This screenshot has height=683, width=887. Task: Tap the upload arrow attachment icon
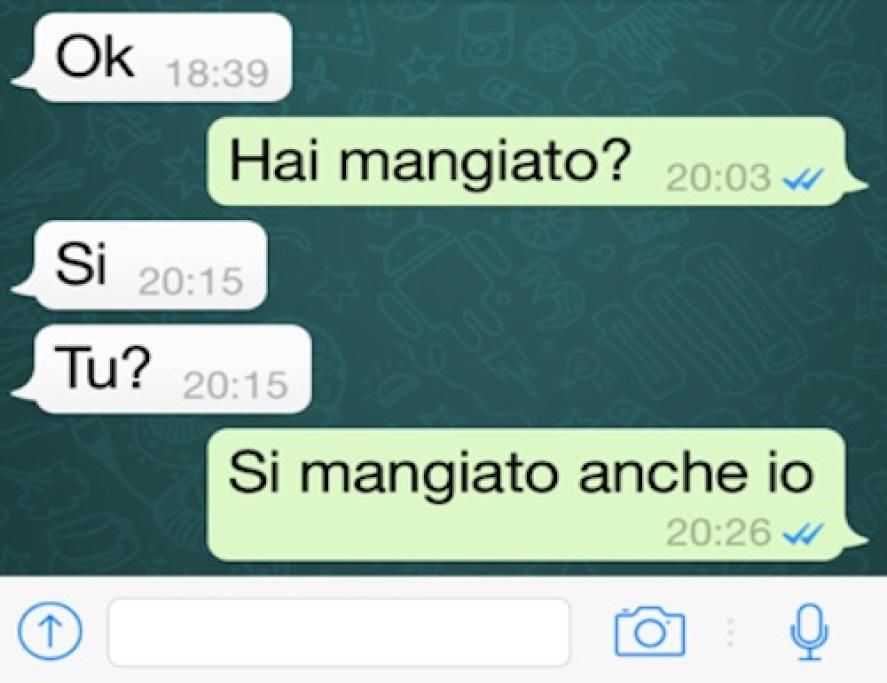coord(49,632)
